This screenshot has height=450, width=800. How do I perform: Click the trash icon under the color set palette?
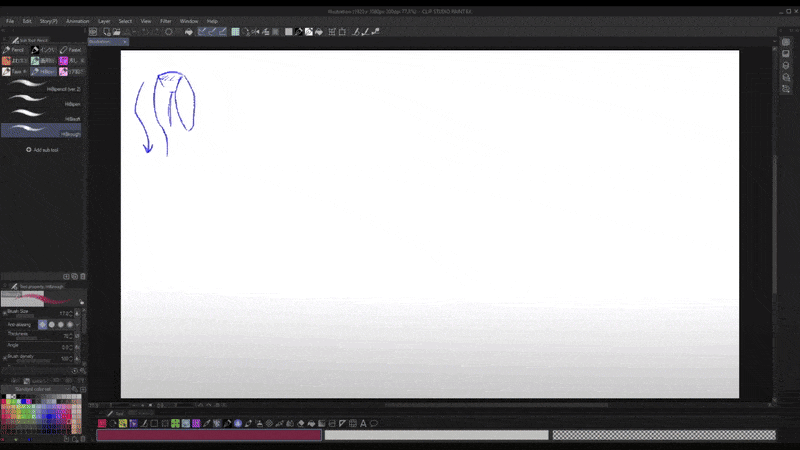pyautogui.click(x=83, y=439)
